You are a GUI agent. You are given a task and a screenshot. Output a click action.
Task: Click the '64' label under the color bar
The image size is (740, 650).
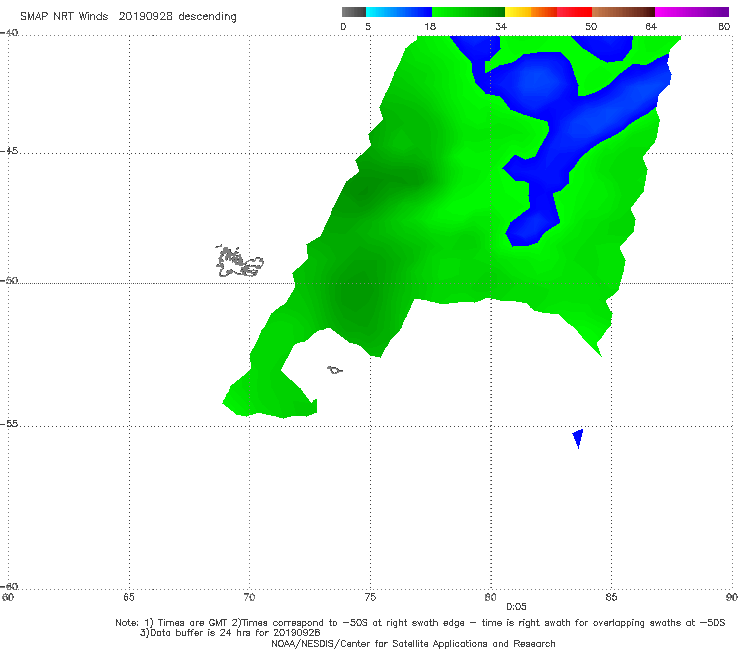[651, 26]
